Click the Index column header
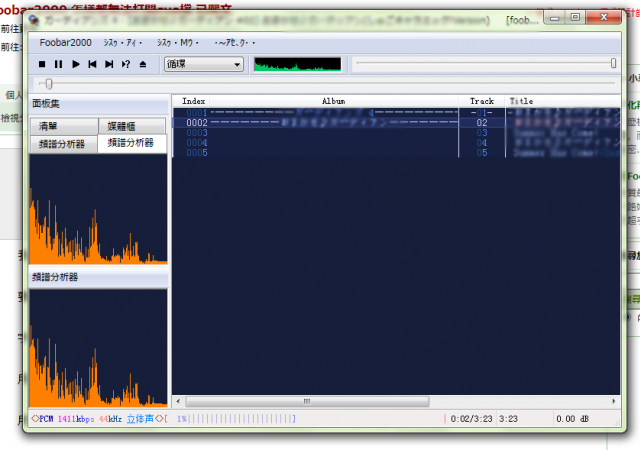Image resolution: width=640 pixels, height=450 pixels. (x=193, y=101)
